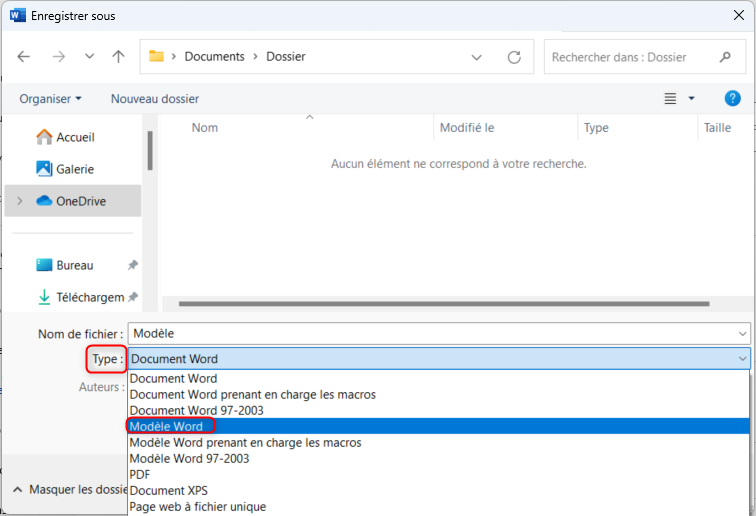This screenshot has height=516, width=756.
Task: Open the view layout options icon
Action: (671, 99)
